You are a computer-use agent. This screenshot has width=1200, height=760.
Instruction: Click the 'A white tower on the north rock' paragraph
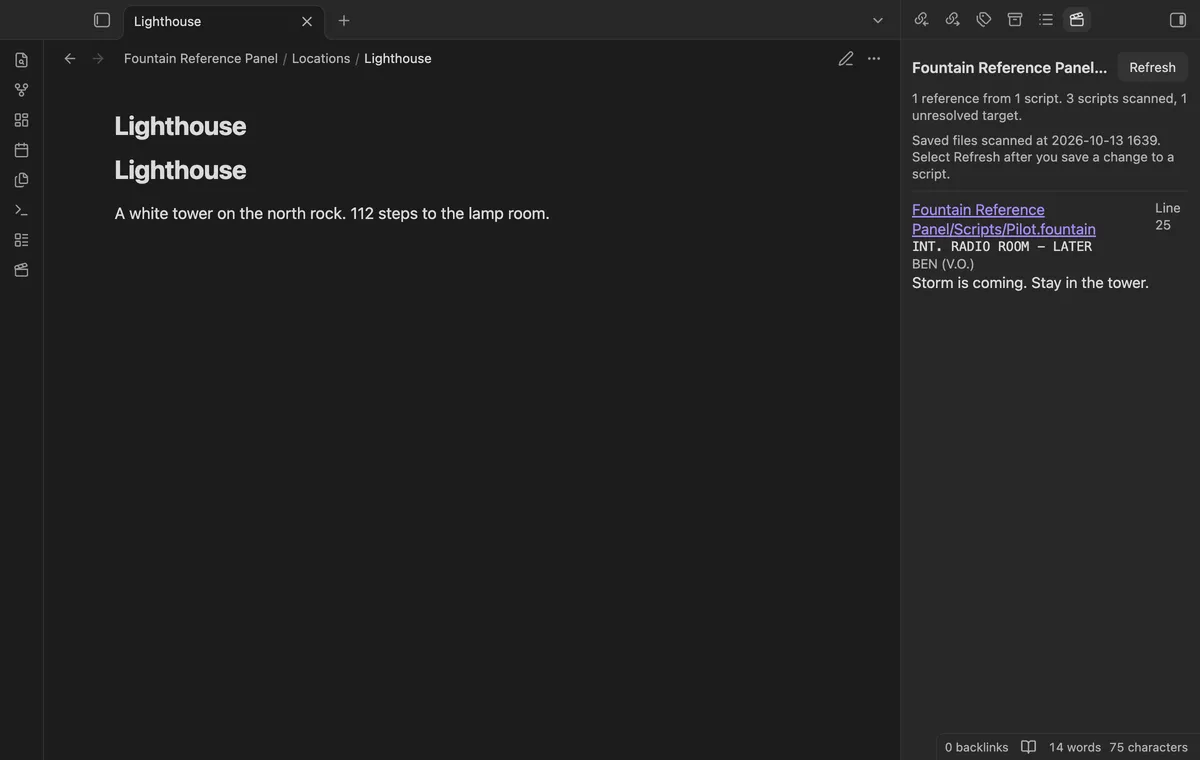point(332,213)
